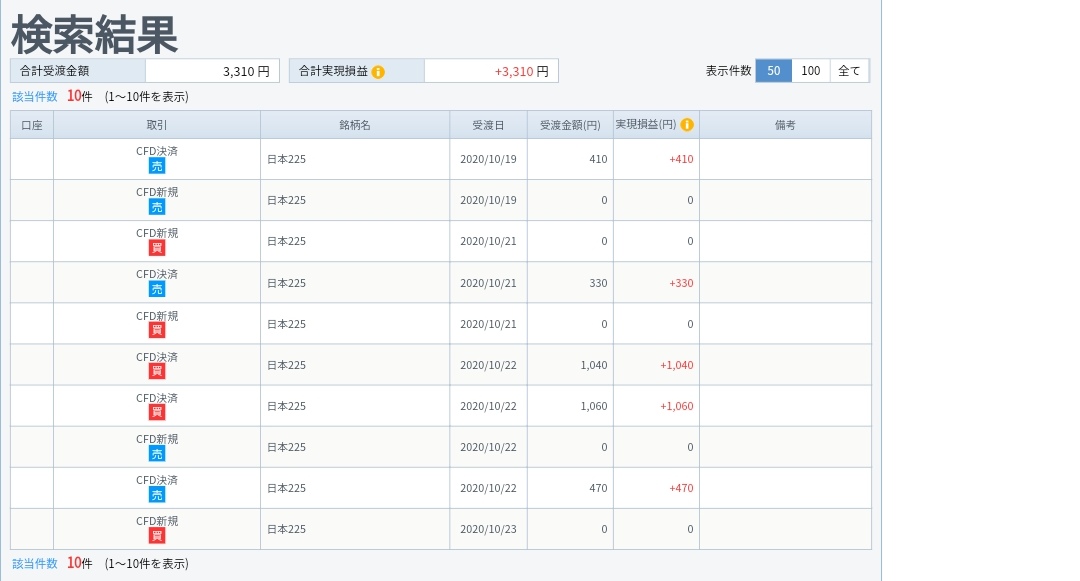Click blue 売 badge on 2020/10/19 CFD決済 row

point(157,166)
